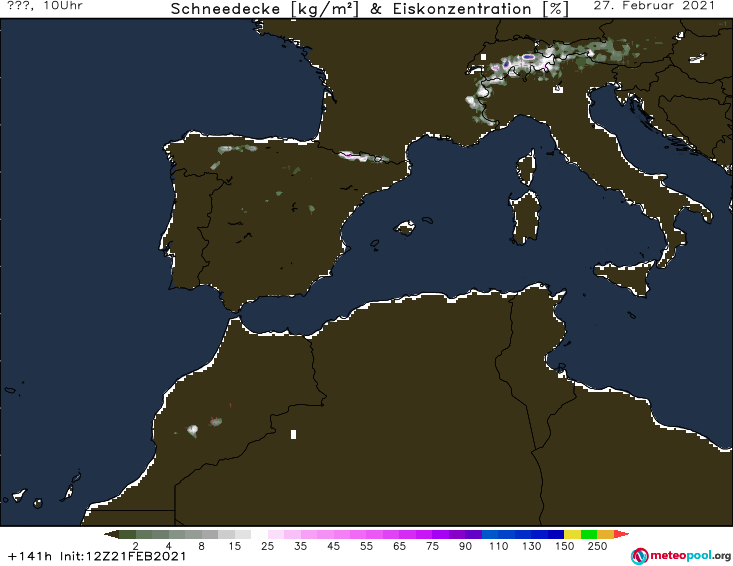Click the '???, 10Uhr' time label

pos(45,6)
